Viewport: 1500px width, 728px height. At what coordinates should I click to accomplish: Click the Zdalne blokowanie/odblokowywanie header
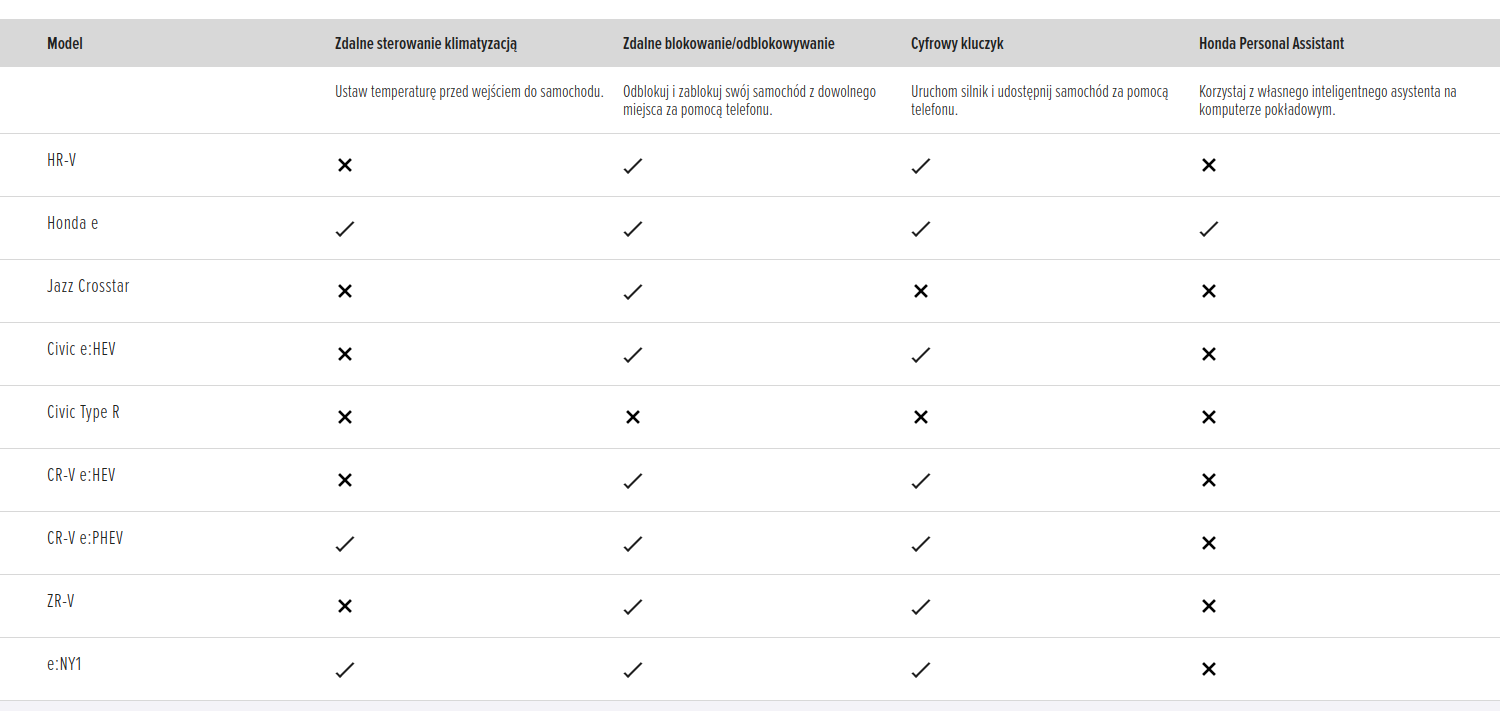[728, 44]
